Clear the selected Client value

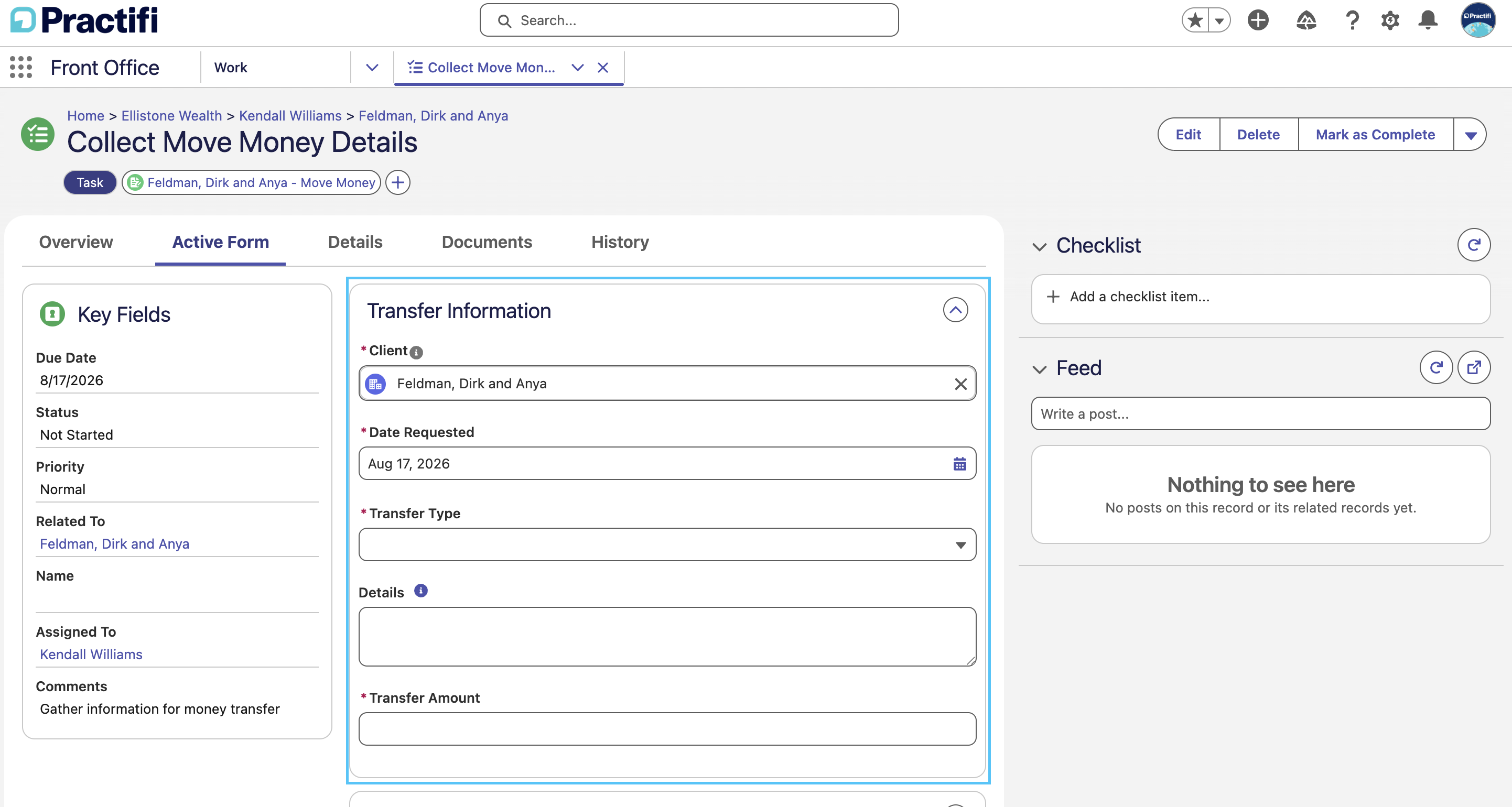pos(960,384)
